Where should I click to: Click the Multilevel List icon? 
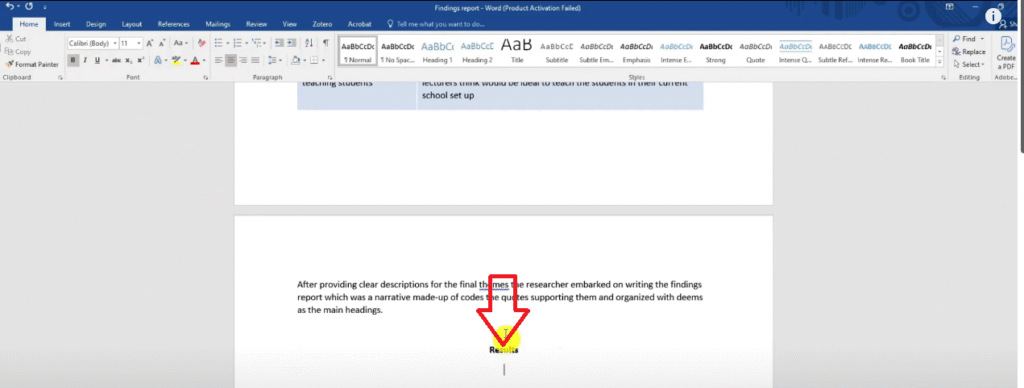point(257,43)
